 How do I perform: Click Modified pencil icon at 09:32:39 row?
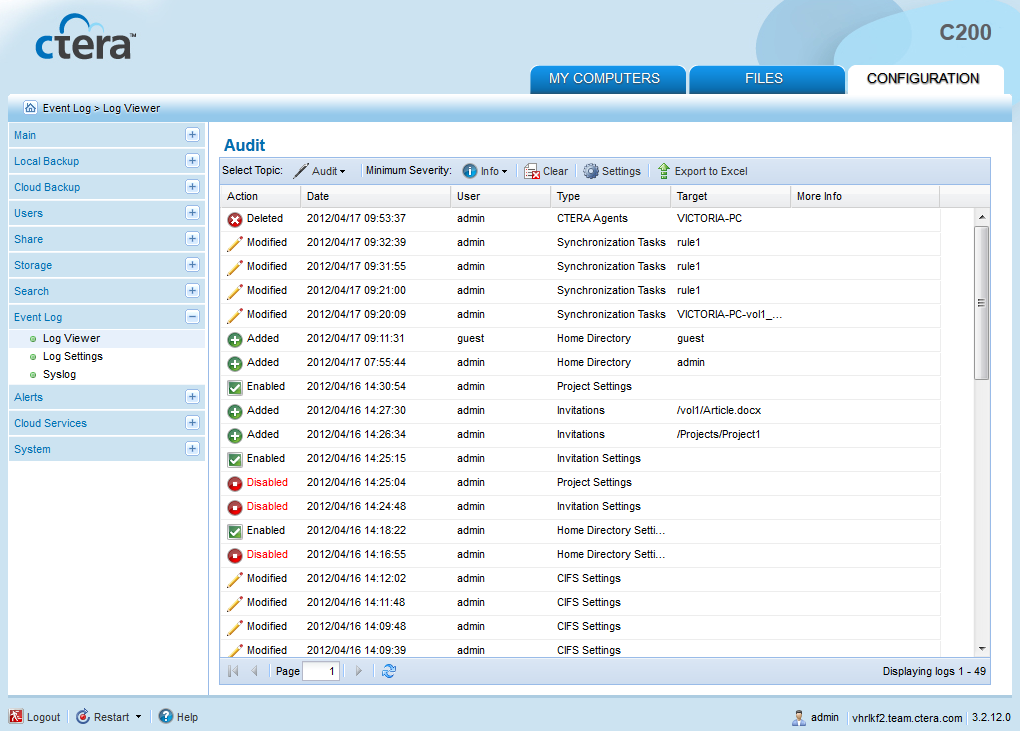pos(235,243)
